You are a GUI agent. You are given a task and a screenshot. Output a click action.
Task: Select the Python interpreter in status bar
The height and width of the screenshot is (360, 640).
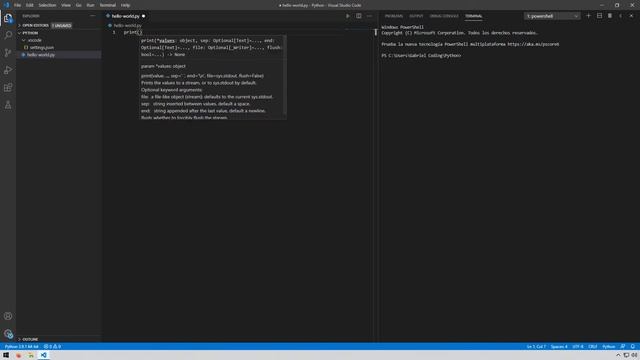pyautogui.click(x=21, y=347)
